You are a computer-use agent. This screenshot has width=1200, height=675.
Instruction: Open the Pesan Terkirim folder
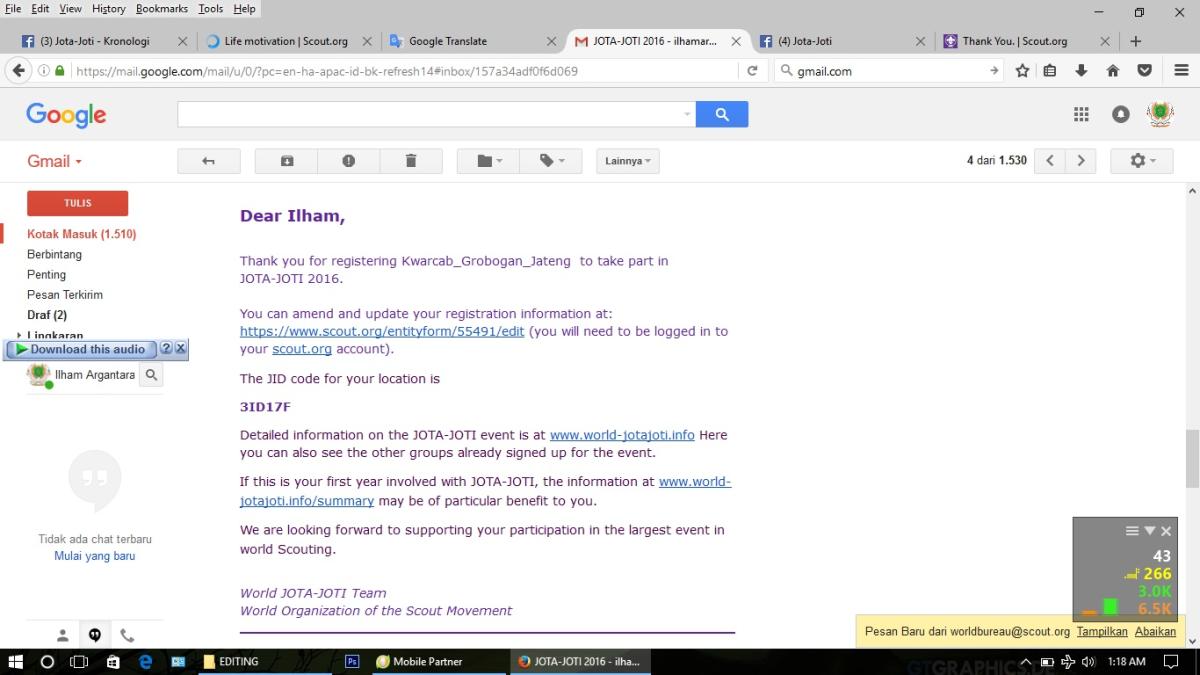click(65, 295)
